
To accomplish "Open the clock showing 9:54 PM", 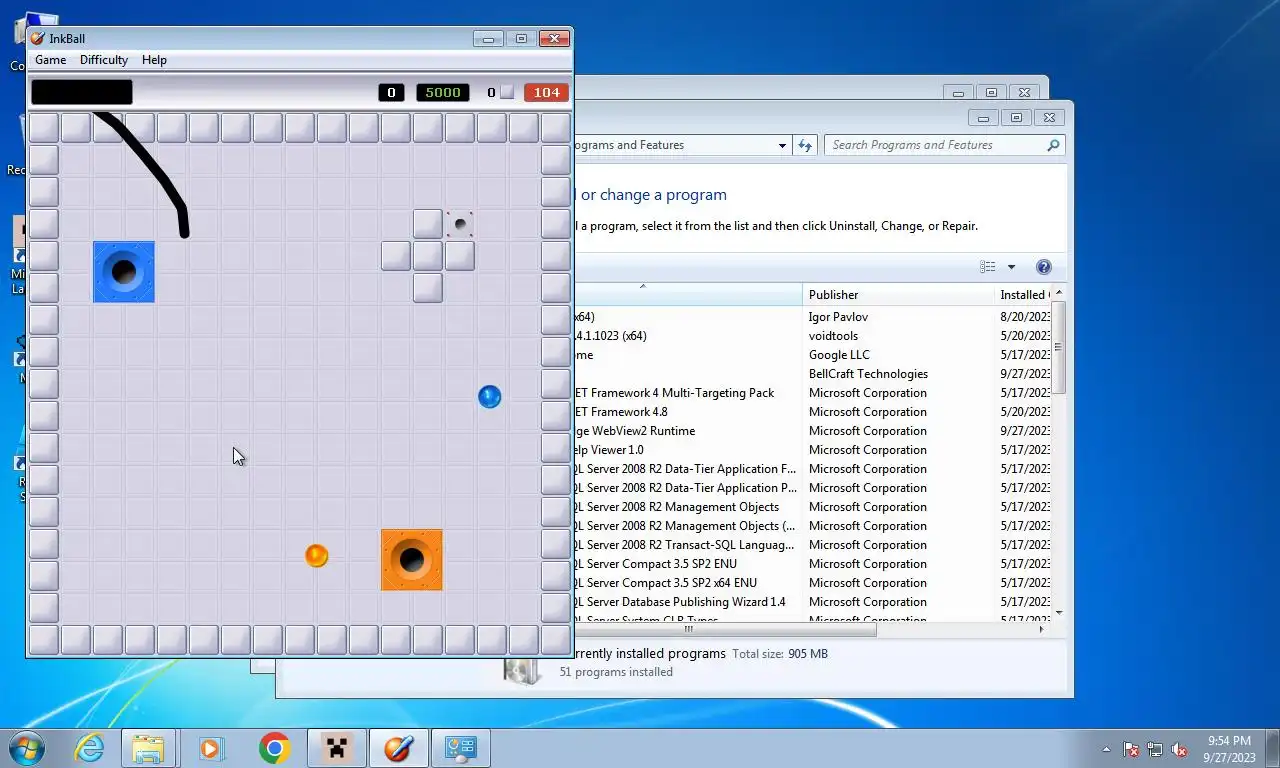I will coord(1229,749).
